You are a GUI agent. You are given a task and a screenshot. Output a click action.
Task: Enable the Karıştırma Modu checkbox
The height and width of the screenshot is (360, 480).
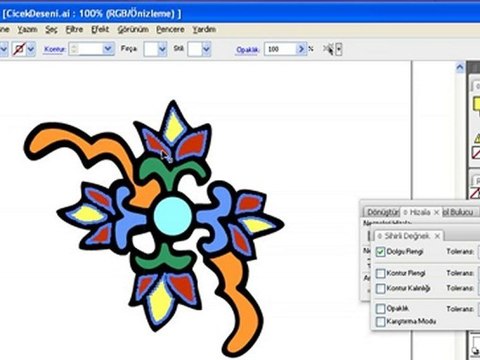pos(380,322)
